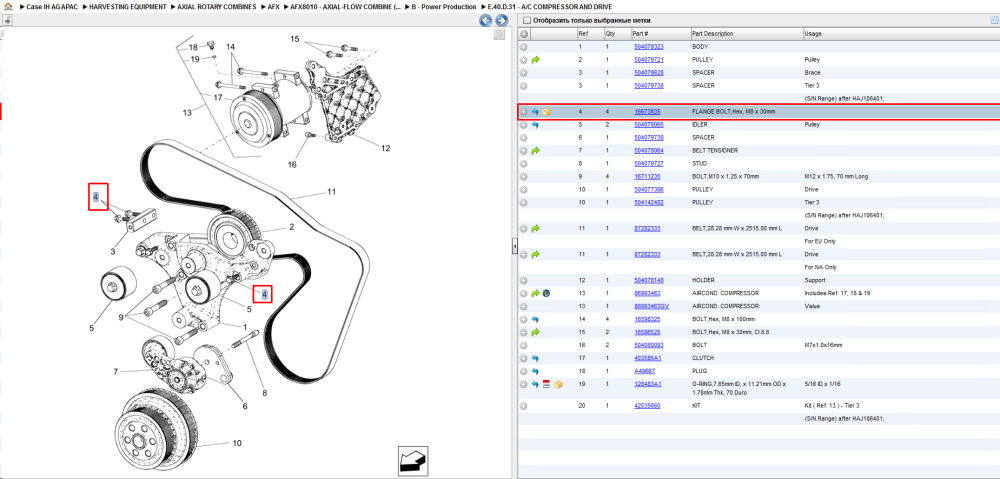Image resolution: width=1000 pixels, height=479 pixels.
Task: Sort by the Ref column header
Action: [589, 34]
